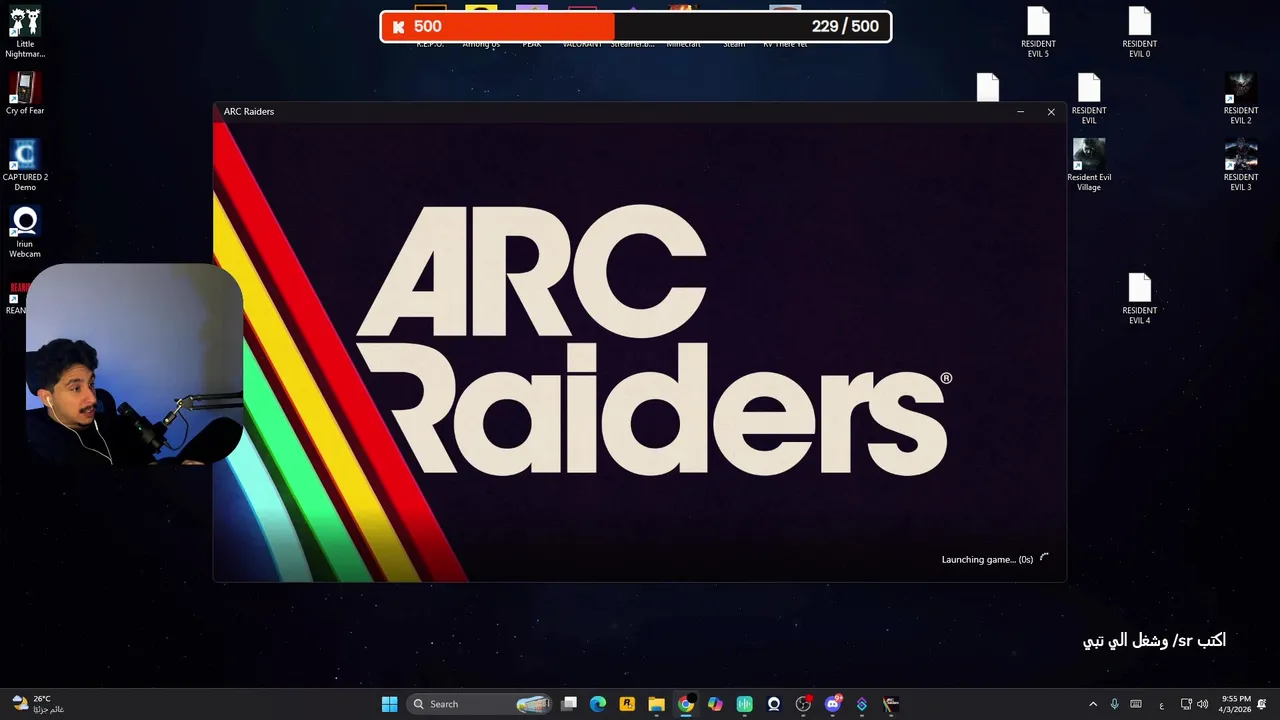
Task: Open Rockstar Games Launcher from the taskbar
Action: pos(627,704)
